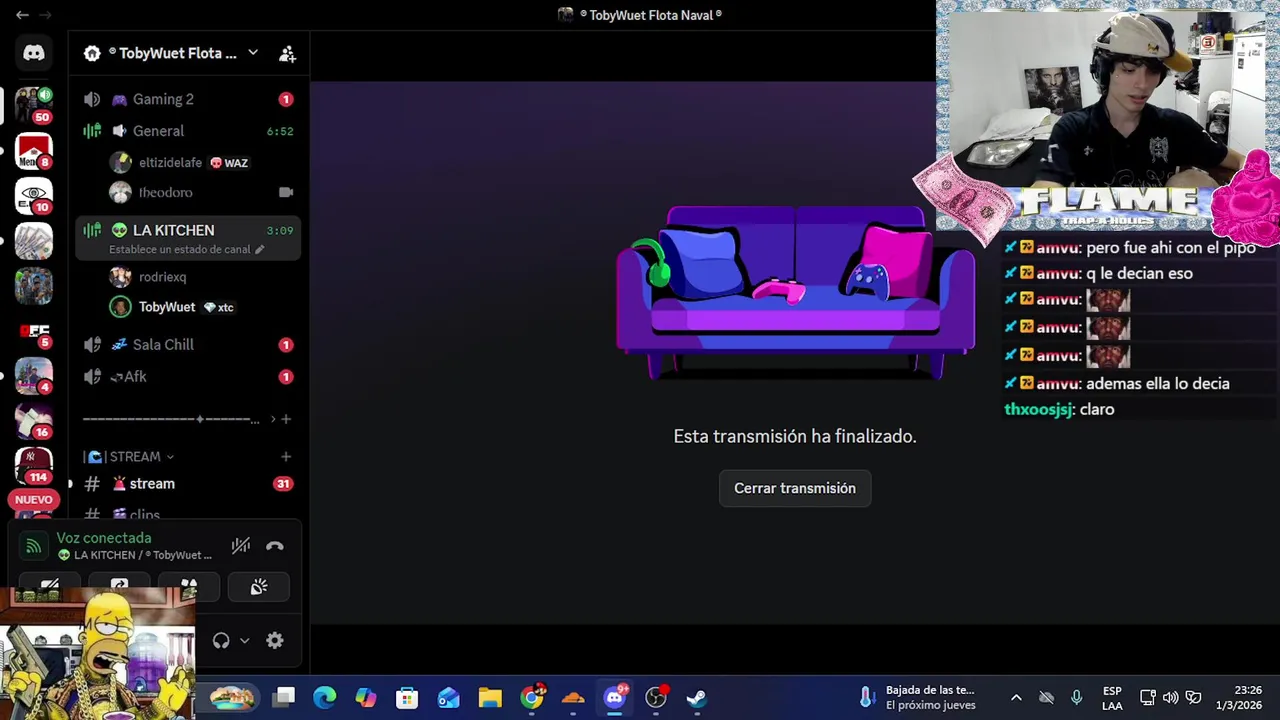Open the taskbar search beach icon
This screenshot has height=720, width=1280.
pos(232,697)
